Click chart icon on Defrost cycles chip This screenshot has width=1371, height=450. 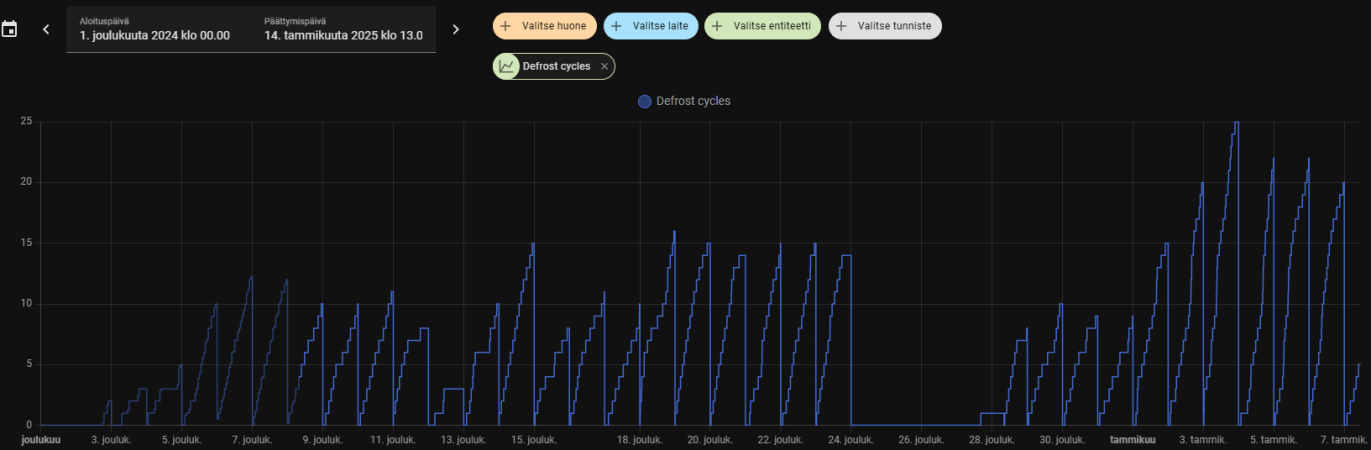tap(506, 66)
